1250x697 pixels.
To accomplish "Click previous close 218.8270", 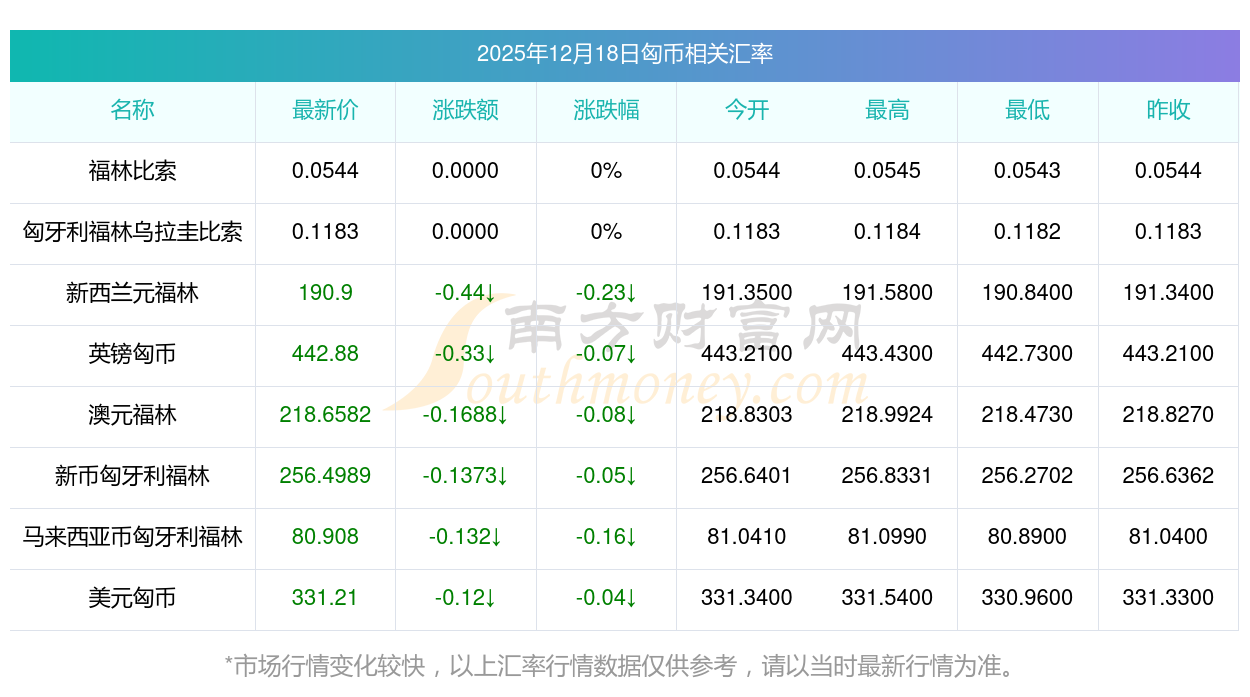I will click(1168, 415).
